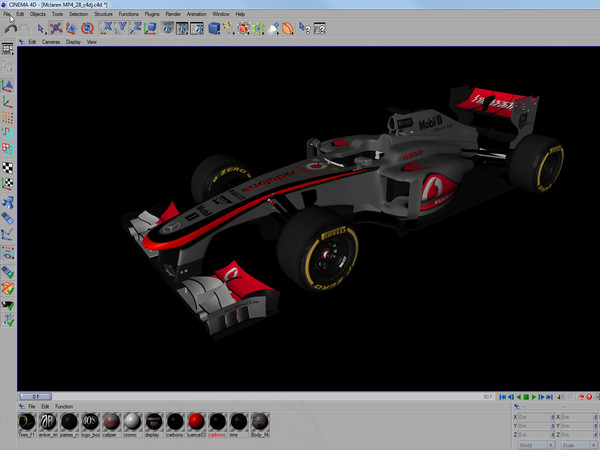The image size is (600, 450).
Task: Open the material manager Function menu
Action: (x=64, y=406)
